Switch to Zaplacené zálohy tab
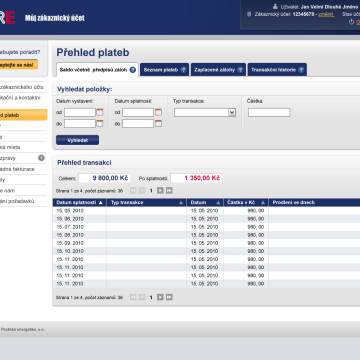The width and height of the screenshot is (360, 360). point(218,70)
